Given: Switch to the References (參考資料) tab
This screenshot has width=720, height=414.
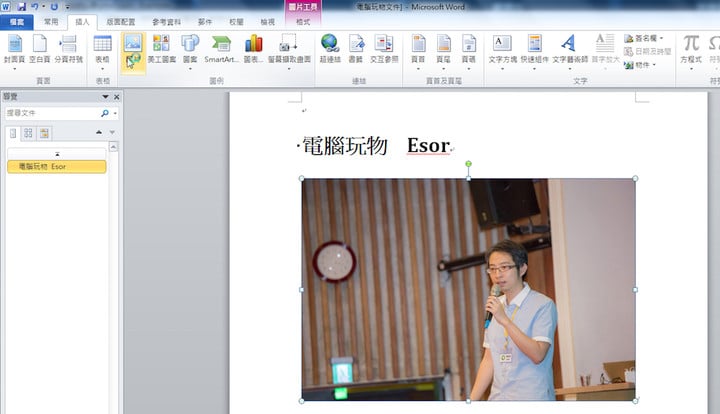Looking at the screenshot, I should pyautogui.click(x=167, y=22).
